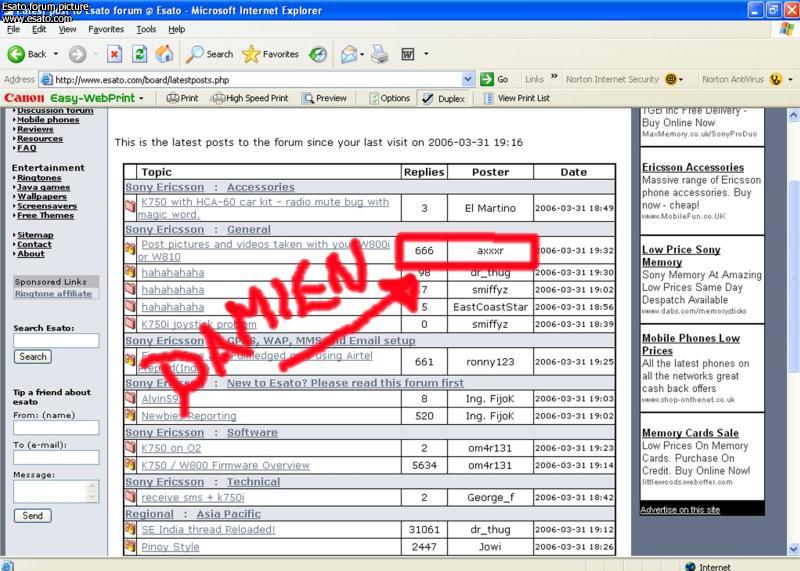Open the Edit with Word dropdown arrow
The height and width of the screenshot is (571, 800).
tap(426, 54)
